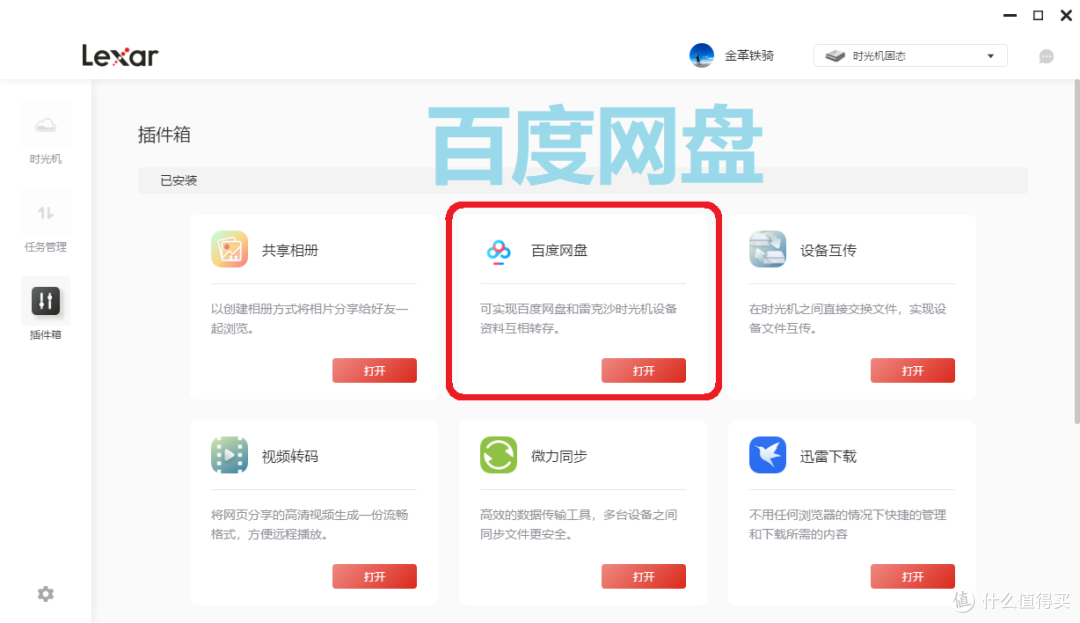The image size is (1080, 623).
Task: Open the message bubble icon
Action: point(1046,56)
